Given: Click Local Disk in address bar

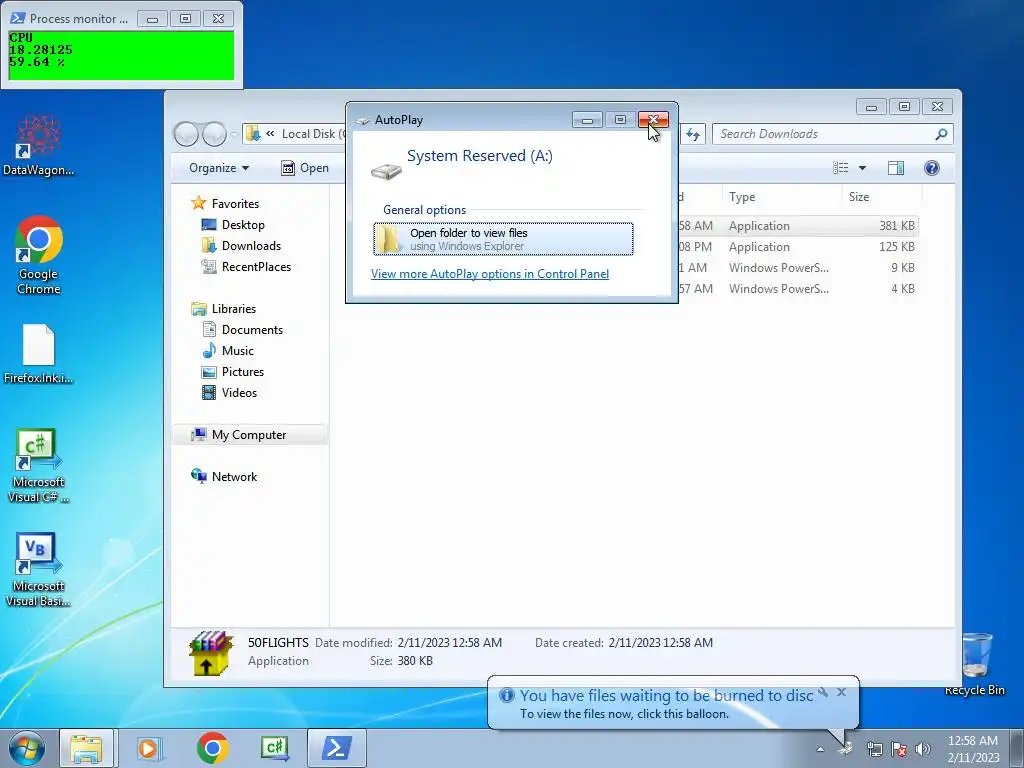Looking at the screenshot, I should point(313,134).
